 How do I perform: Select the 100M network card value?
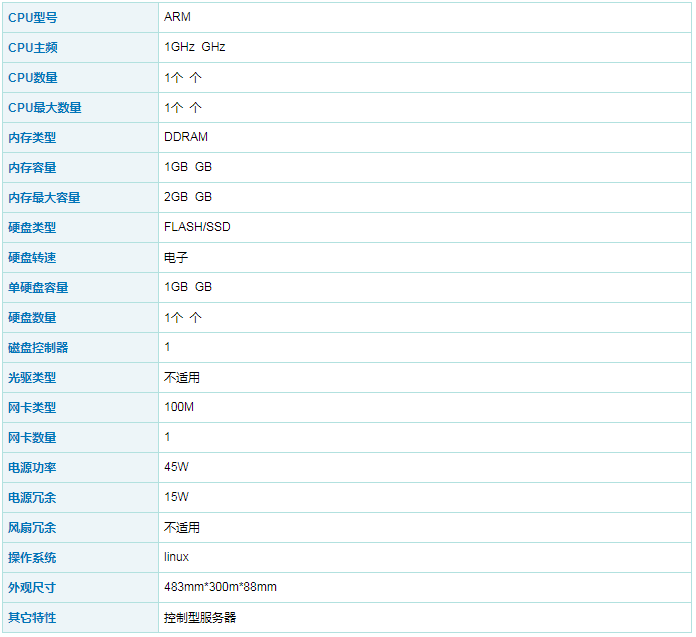click(x=179, y=407)
